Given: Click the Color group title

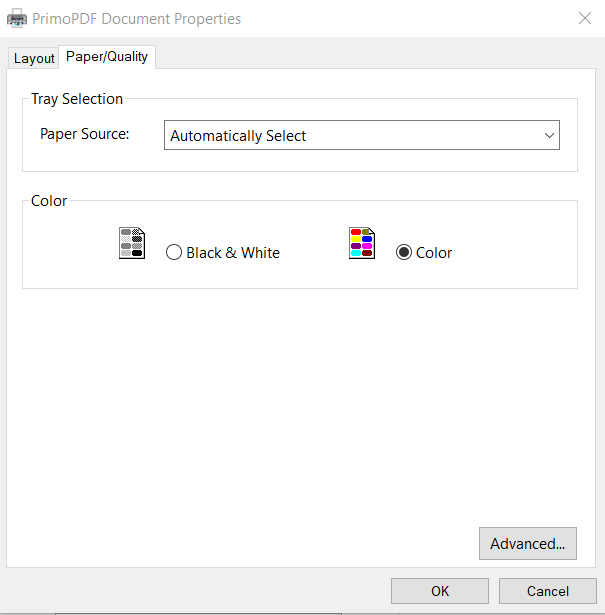Looking at the screenshot, I should pyautogui.click(x=49, y=201).
